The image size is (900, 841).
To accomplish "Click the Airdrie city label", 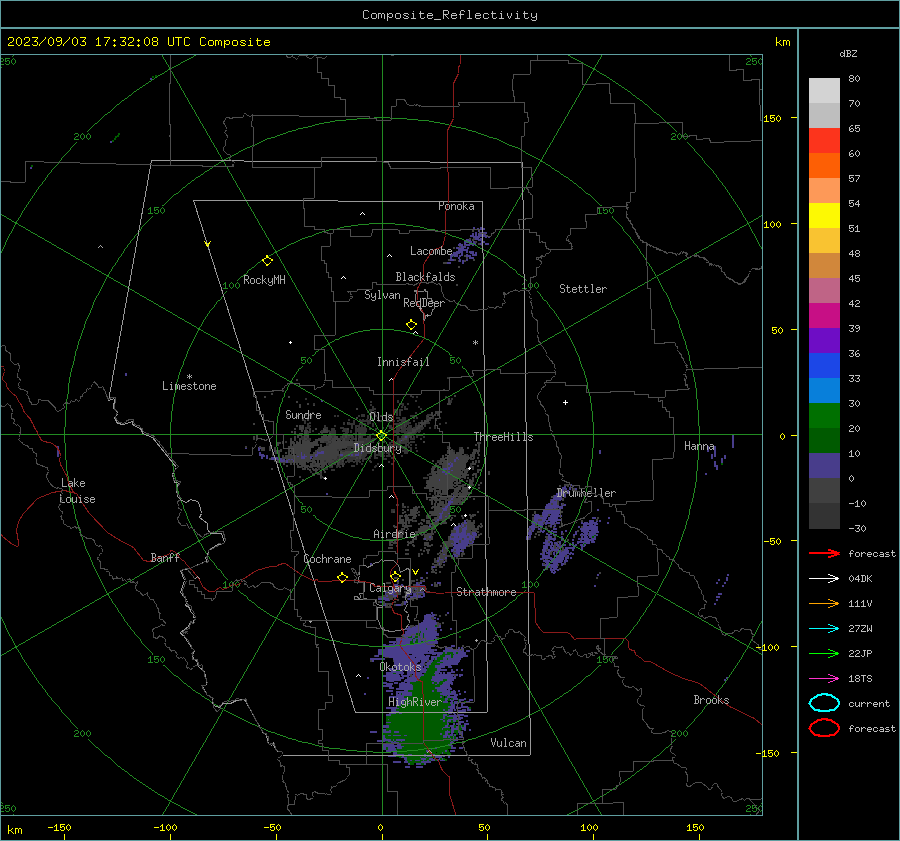I will click(394, 534).
